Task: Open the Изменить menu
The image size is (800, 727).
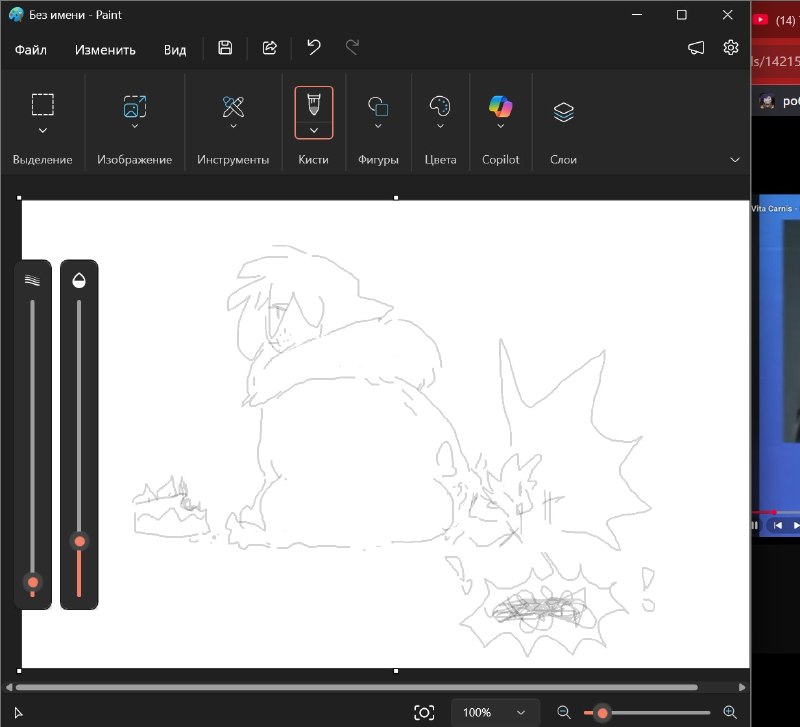Action: (x=105, y=50)
